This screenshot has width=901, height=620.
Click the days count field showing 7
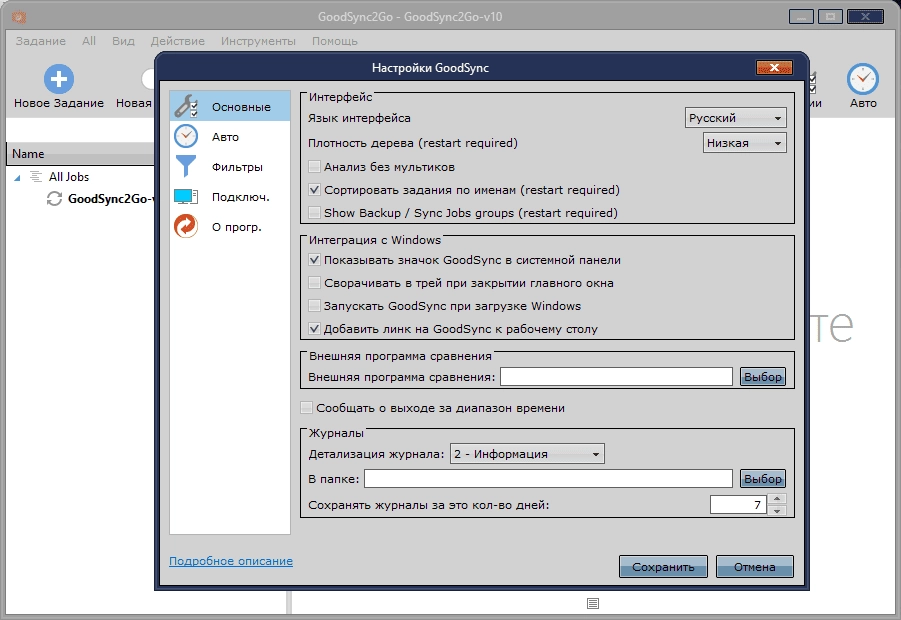click(x=738, y=505)
